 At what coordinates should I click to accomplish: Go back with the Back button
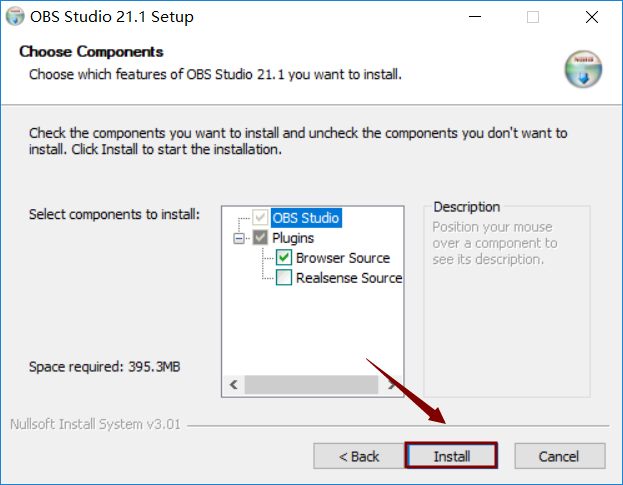pos(359,456)
